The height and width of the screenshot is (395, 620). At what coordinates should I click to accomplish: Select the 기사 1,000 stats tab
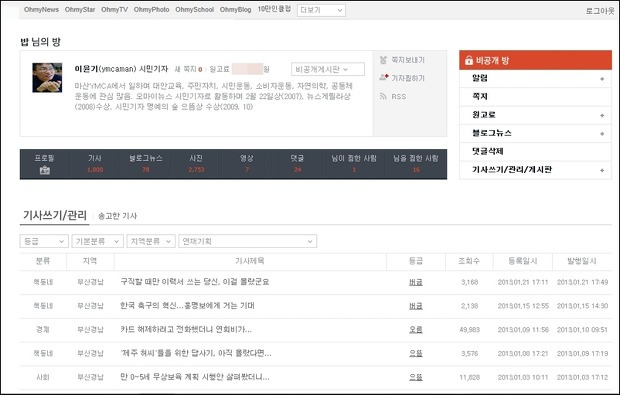tap(95, 164)
